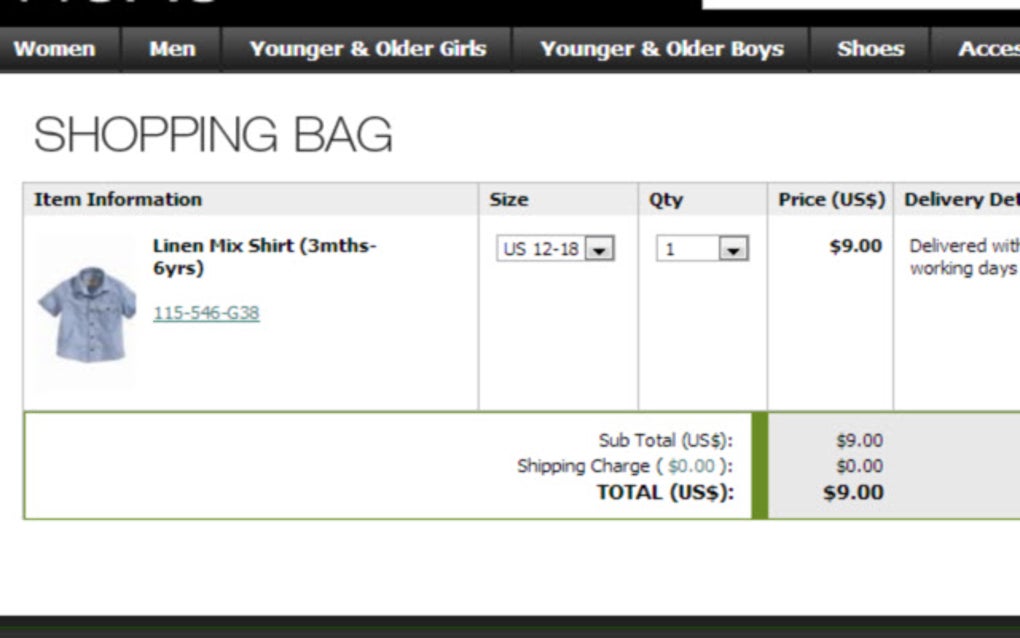The image size is (1020, 638).
Task: Expand the Qty quantity selector
Action: (x=698, y=248)
